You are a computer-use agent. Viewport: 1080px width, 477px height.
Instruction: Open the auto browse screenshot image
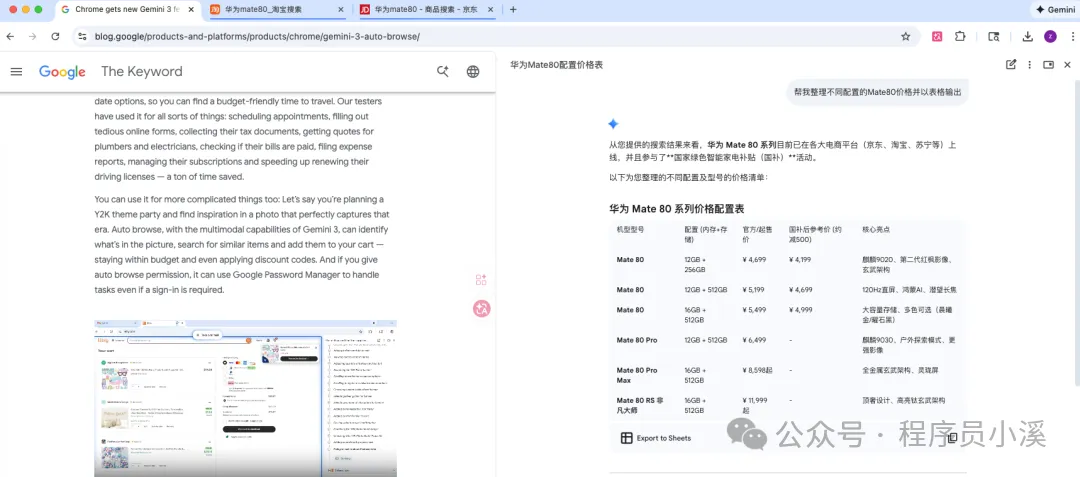point(245,398)
